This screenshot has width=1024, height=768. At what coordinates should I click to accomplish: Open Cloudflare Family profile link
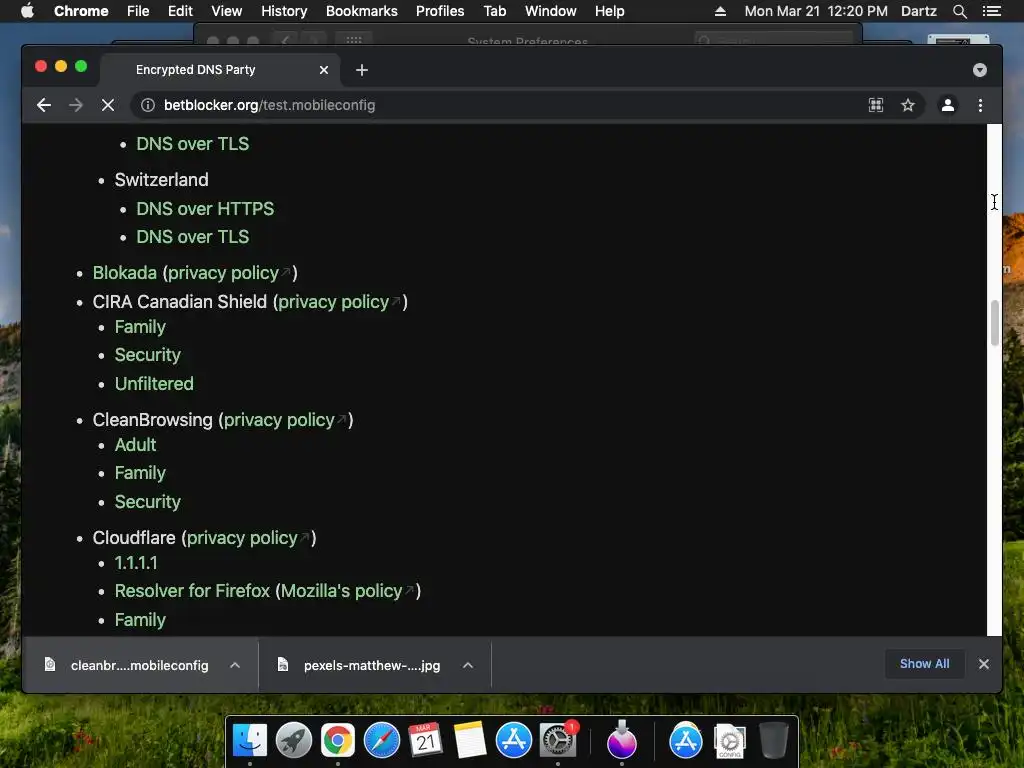[x=140, y=620]
